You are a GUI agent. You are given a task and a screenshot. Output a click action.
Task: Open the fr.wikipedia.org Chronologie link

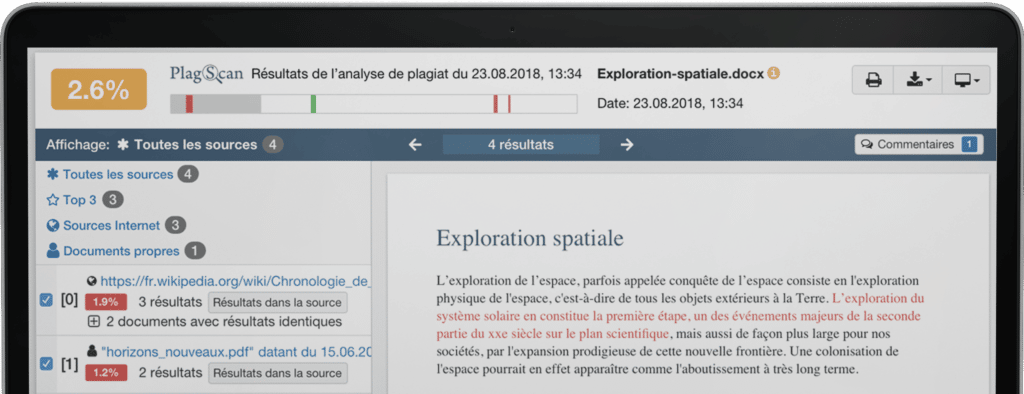pos(236,281)
